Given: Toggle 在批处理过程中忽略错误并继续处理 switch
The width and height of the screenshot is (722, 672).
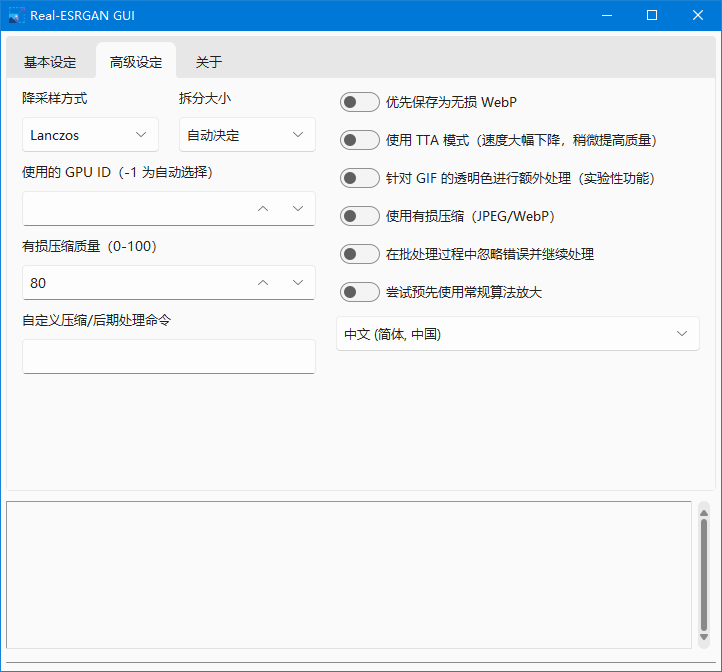Looking at the screenshot, I should point(360,254).
